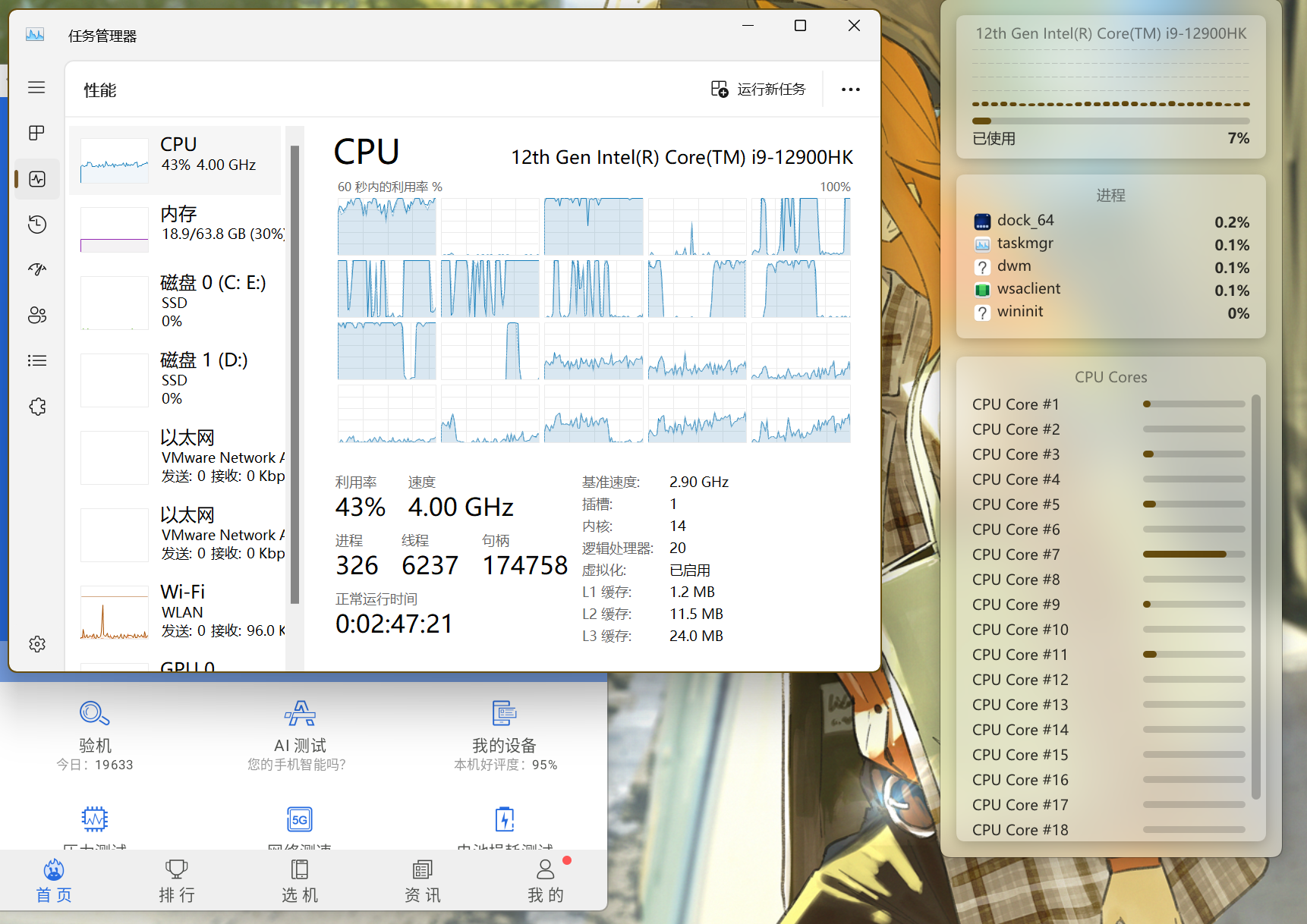Open the 我的 tab with notification dot
Screen dimensions: 1307x924
[x=544, y=880]
